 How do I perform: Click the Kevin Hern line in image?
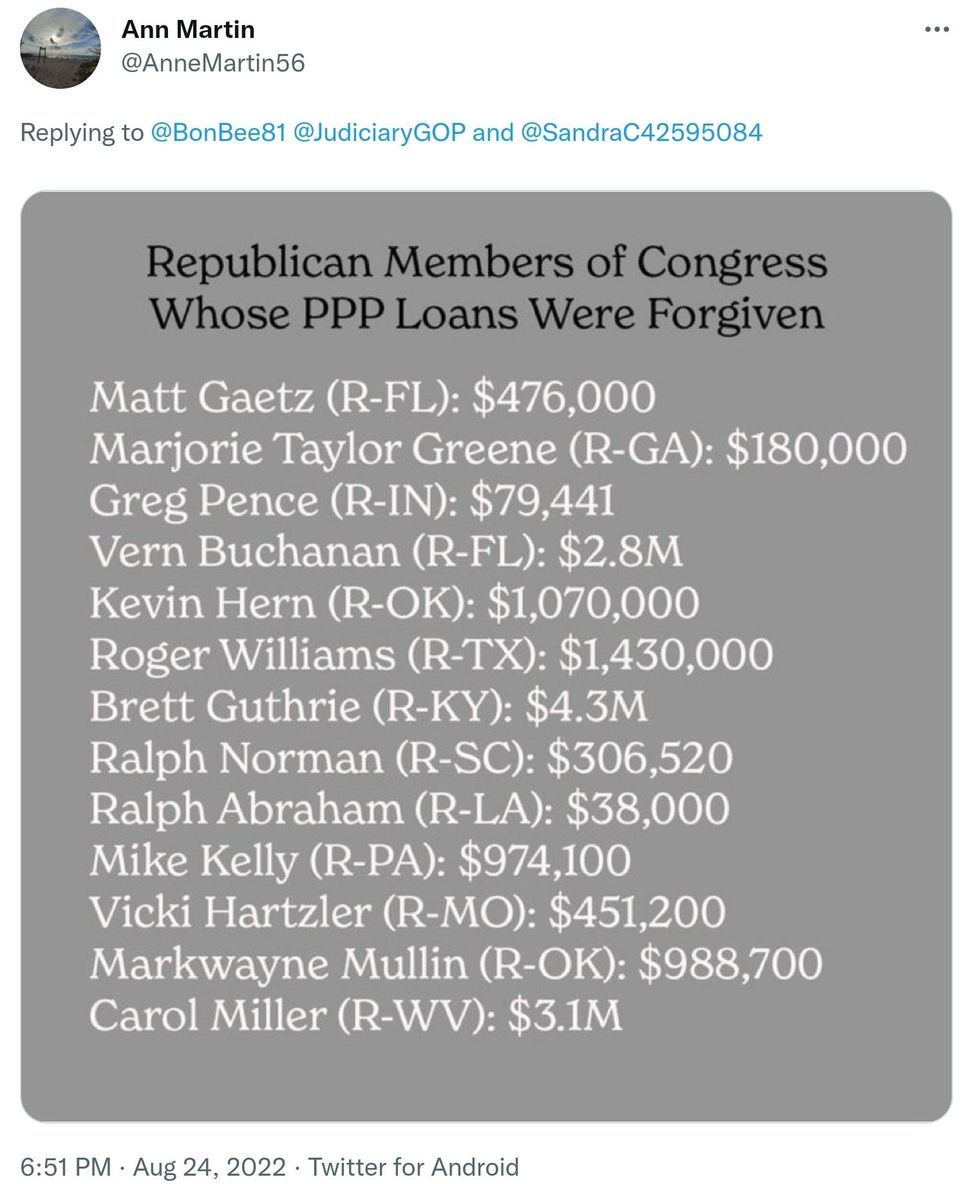point(394,603)
